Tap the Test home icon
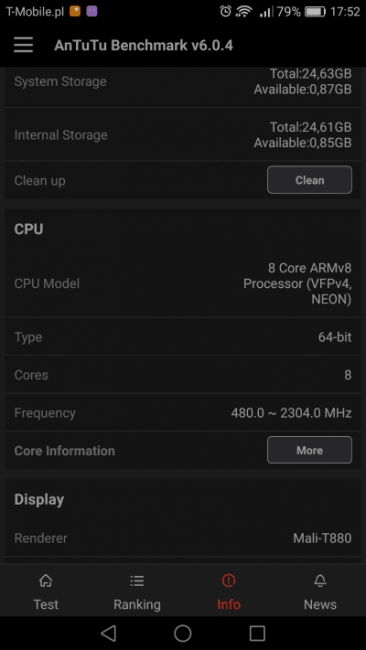Viewport: 366px width, 650px height. pos(46,581)
